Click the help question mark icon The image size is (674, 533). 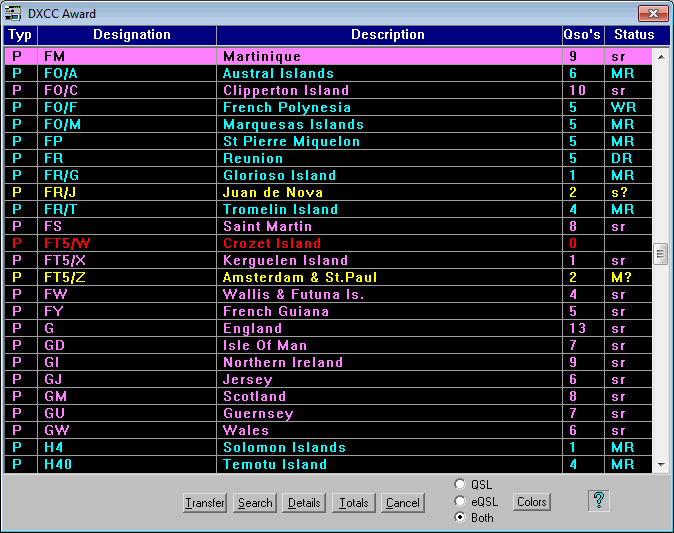point(599,501)
